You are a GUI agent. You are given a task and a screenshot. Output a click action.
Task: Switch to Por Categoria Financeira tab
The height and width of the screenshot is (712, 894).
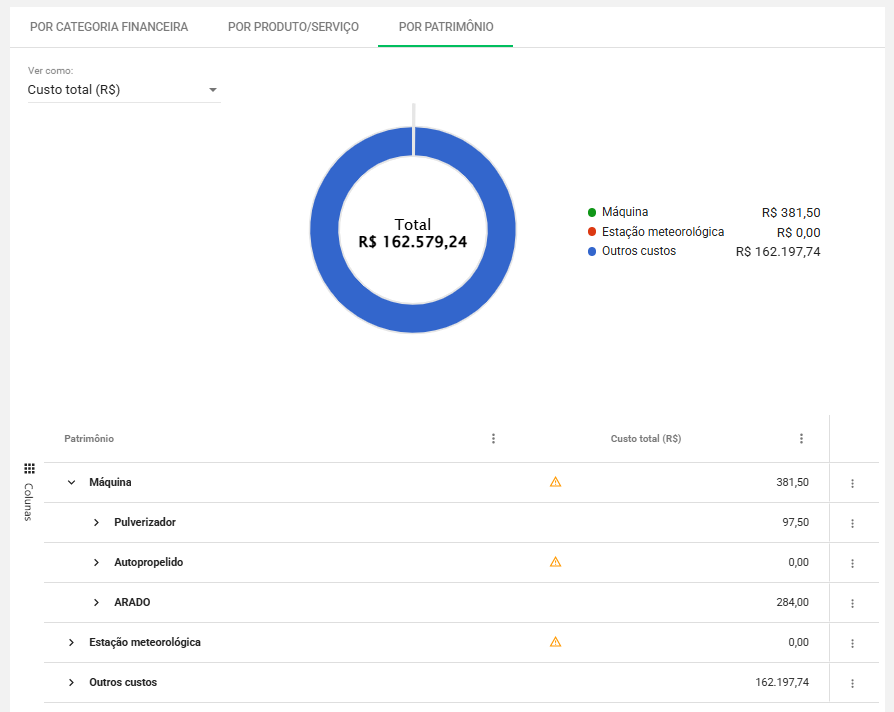click(109, 27)
